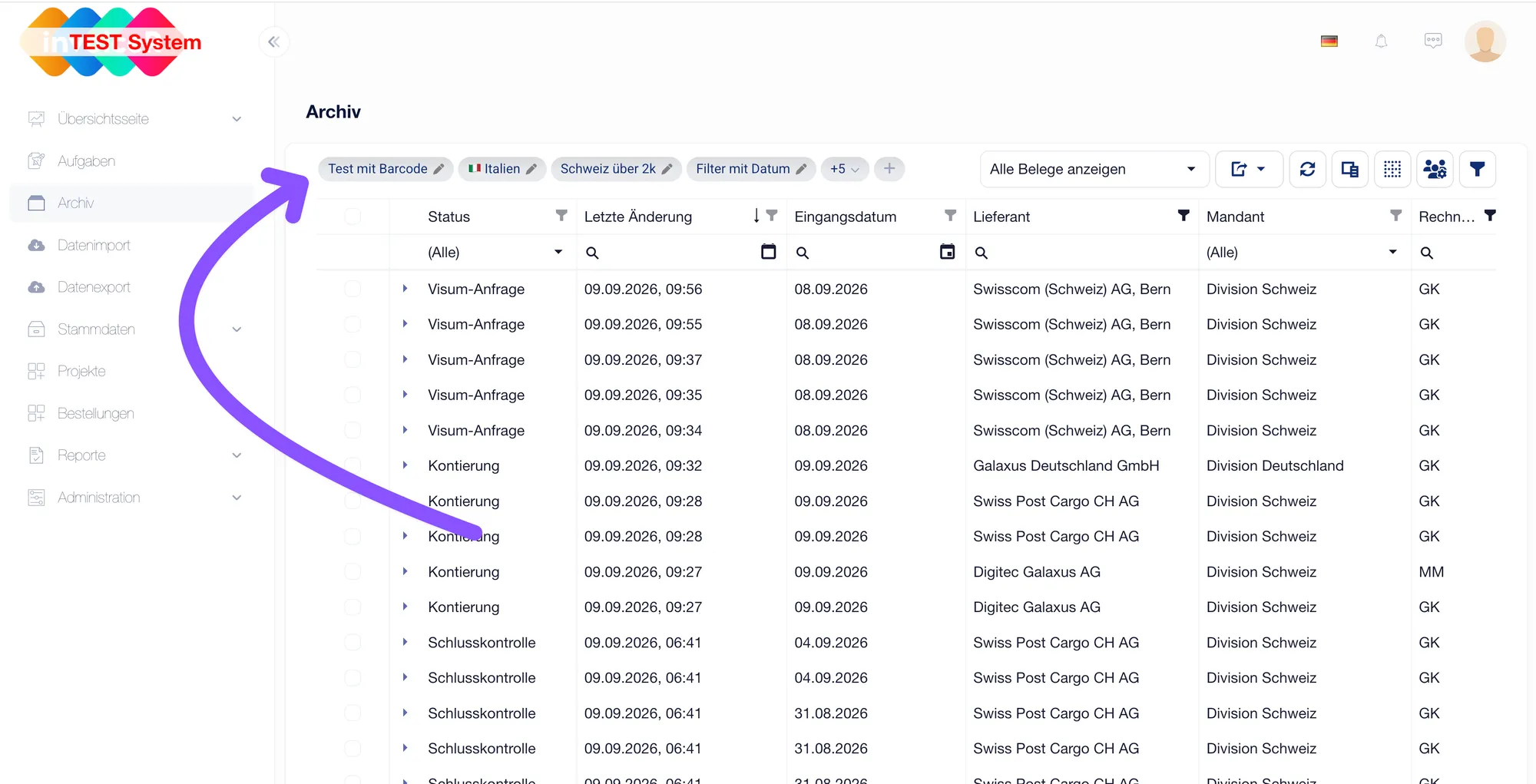
Task: Open Eingangsdatum calendar picker
Action: [947, 252]
